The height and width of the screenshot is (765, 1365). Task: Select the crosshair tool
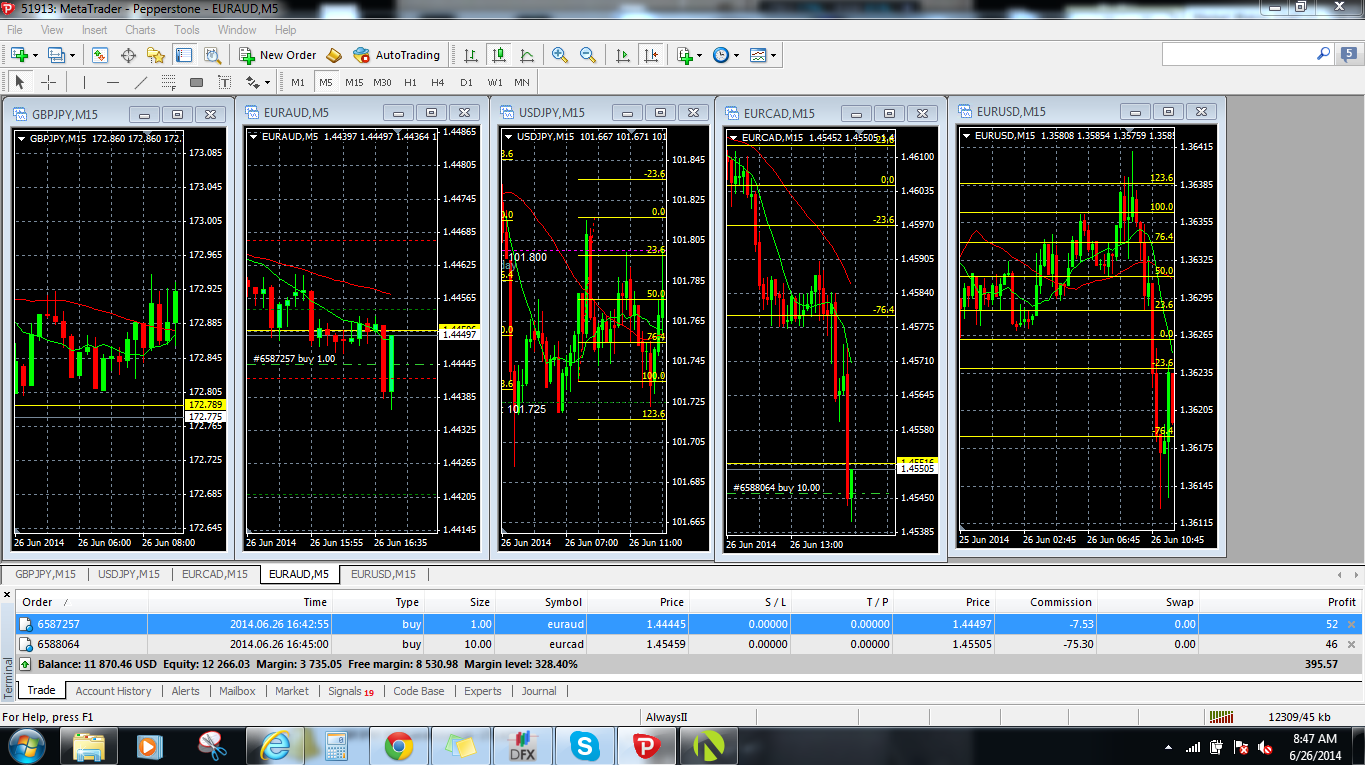click(48, 82)
